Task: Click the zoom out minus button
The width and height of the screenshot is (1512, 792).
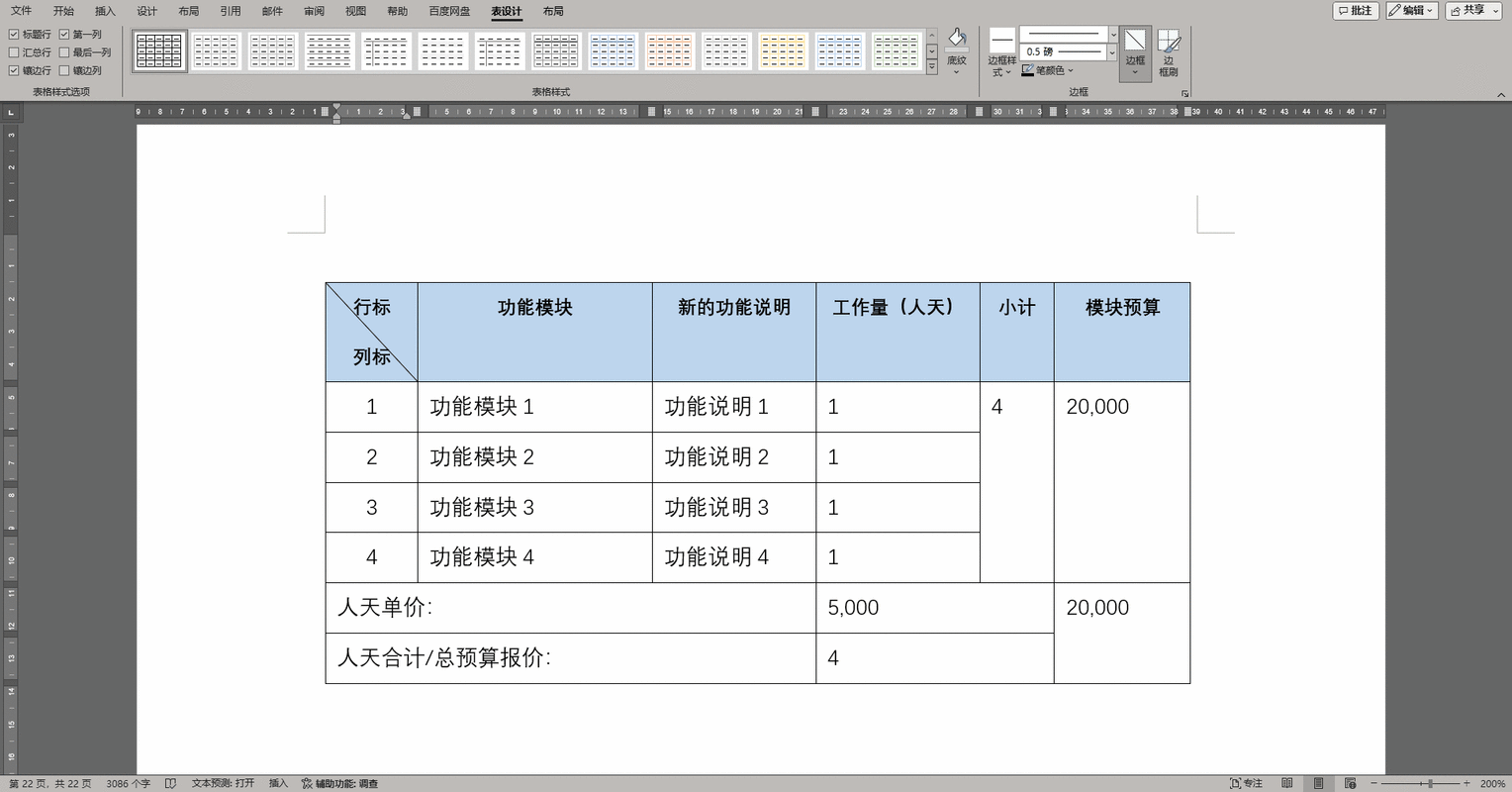Action: coord(1375,783)
